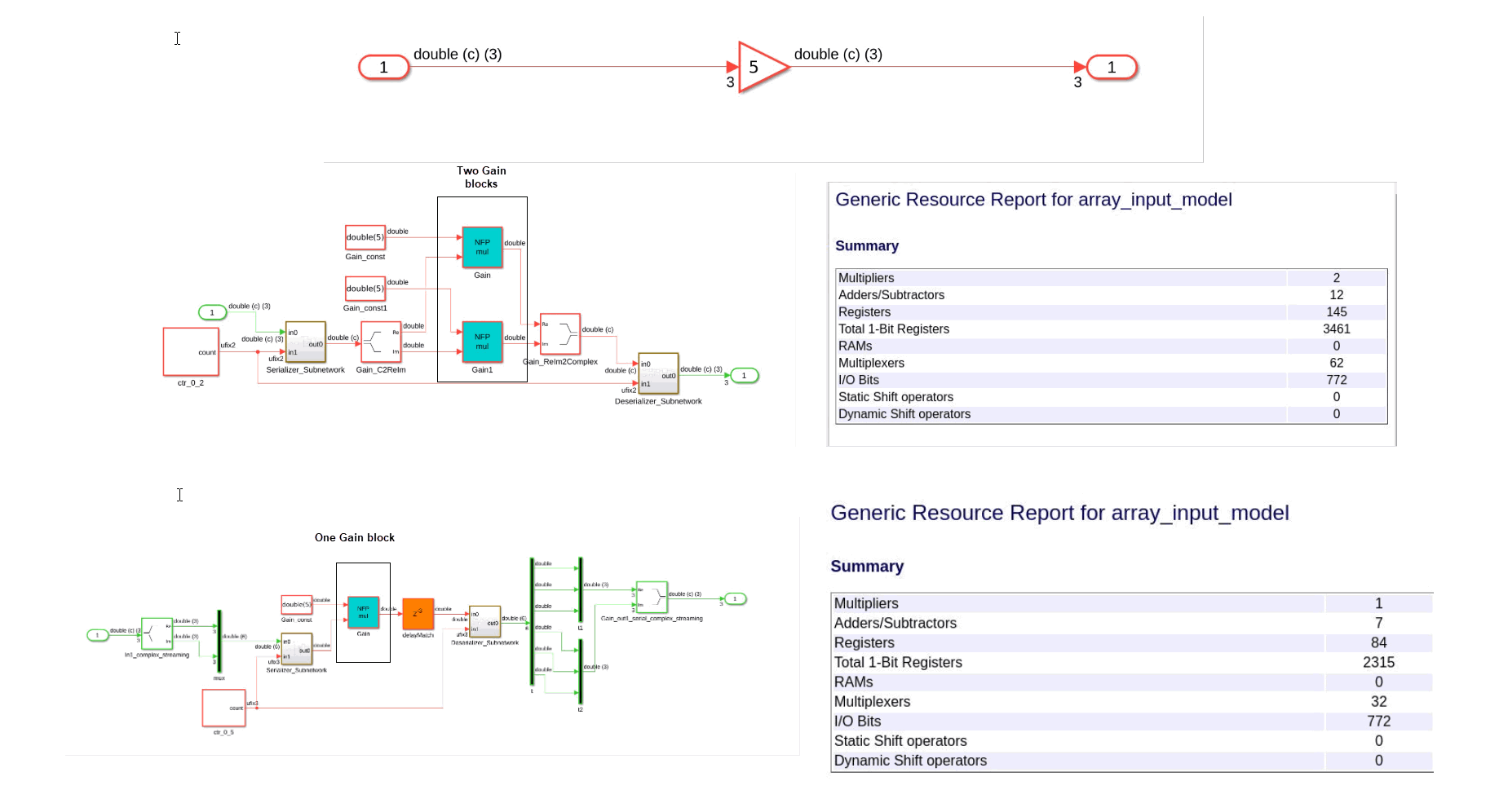This screenshot has width=1499, height=812.
Task: Click the Adders/Subtractors value 12 cell
Action: (x=1337, y=295)
